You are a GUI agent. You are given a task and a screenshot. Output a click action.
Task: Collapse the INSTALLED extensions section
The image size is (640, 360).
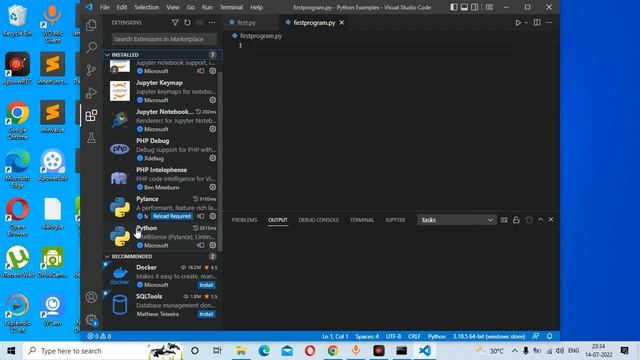pyautogui.click(x=107, y=55)
